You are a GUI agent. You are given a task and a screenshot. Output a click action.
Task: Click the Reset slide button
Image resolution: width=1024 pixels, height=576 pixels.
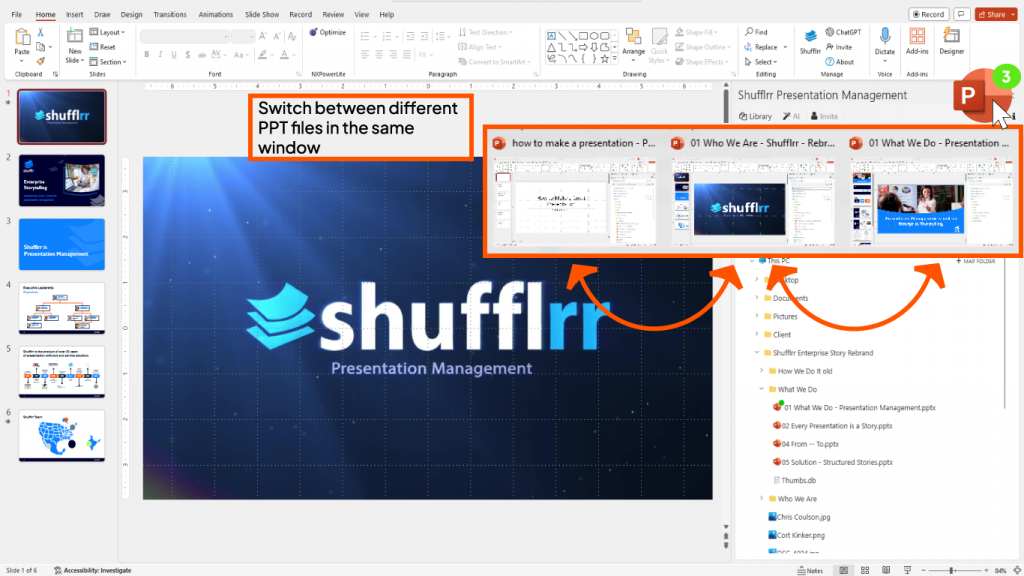pos(103,47)
